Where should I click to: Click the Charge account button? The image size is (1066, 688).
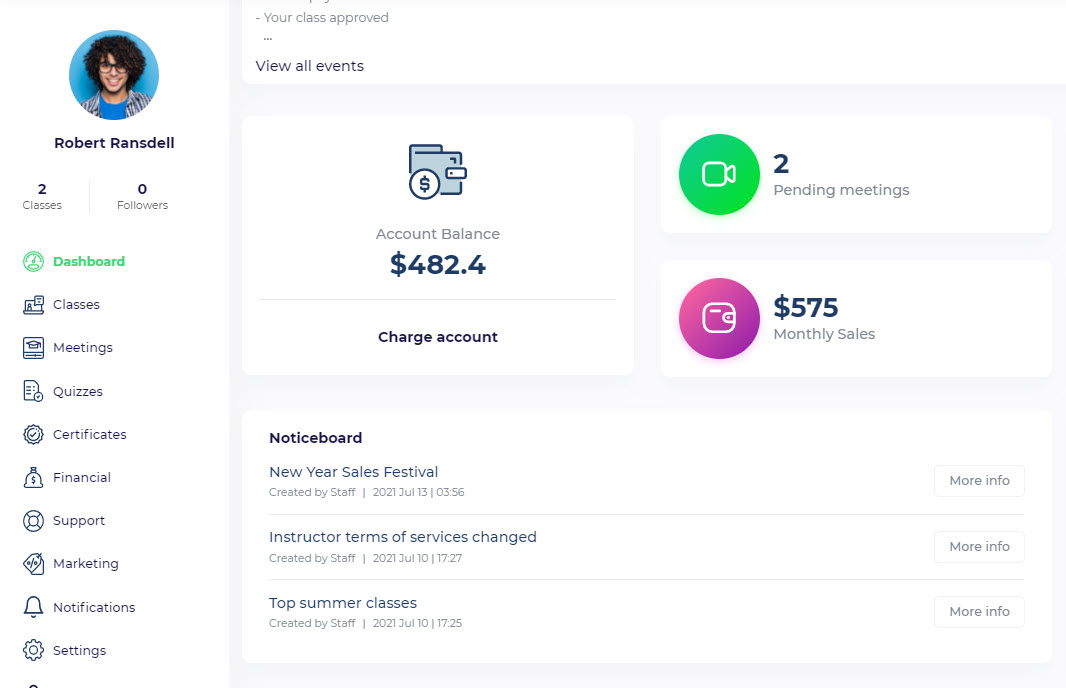tap(438, 337)
